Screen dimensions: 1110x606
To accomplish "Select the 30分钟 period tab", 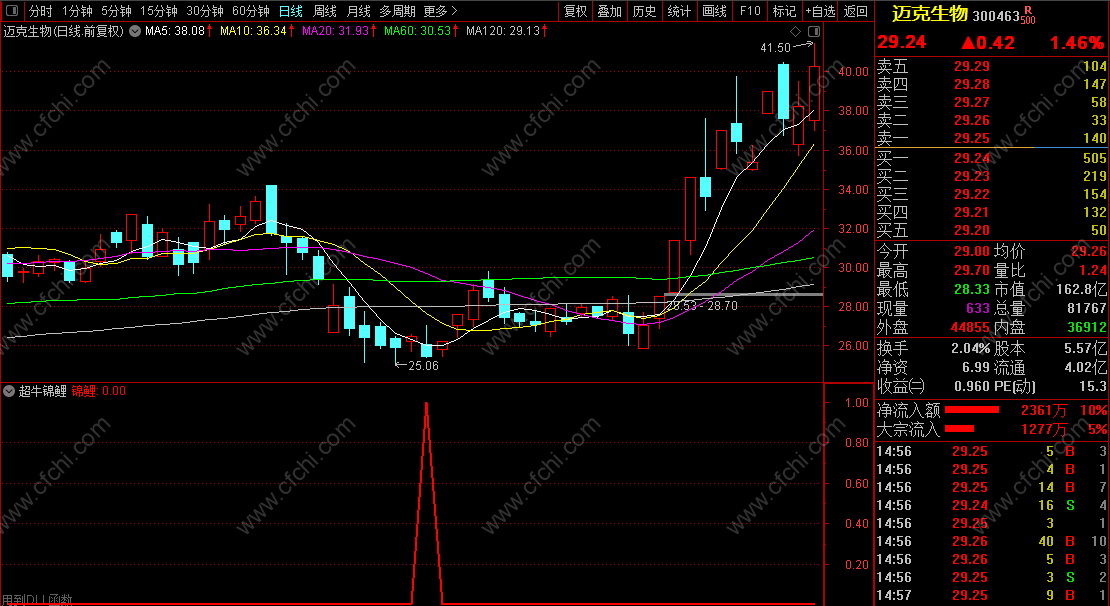I will (x=205, y=11).
